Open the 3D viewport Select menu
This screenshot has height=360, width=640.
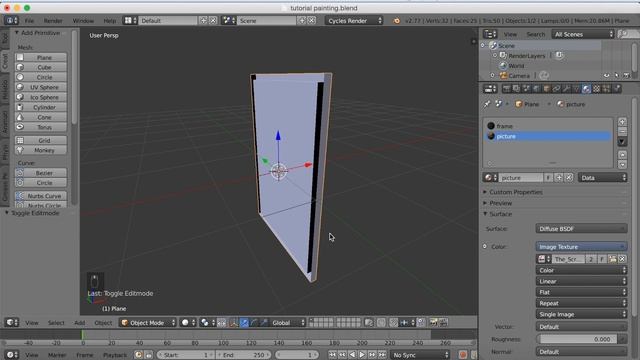[x=56, y=323]
